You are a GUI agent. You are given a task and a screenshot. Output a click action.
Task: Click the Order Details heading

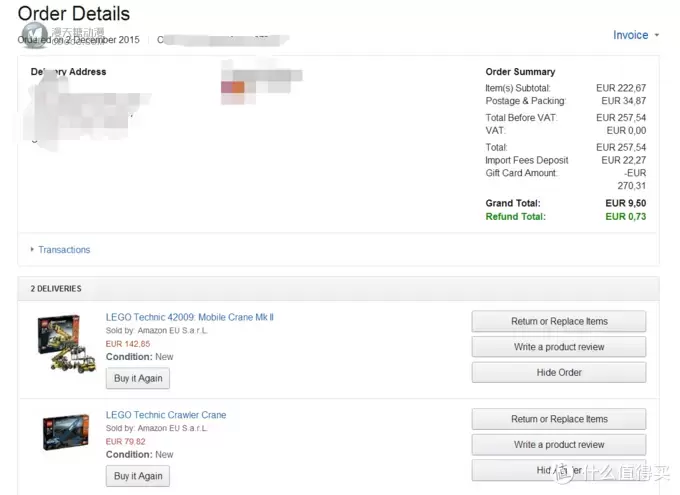(x=74, y=13)
